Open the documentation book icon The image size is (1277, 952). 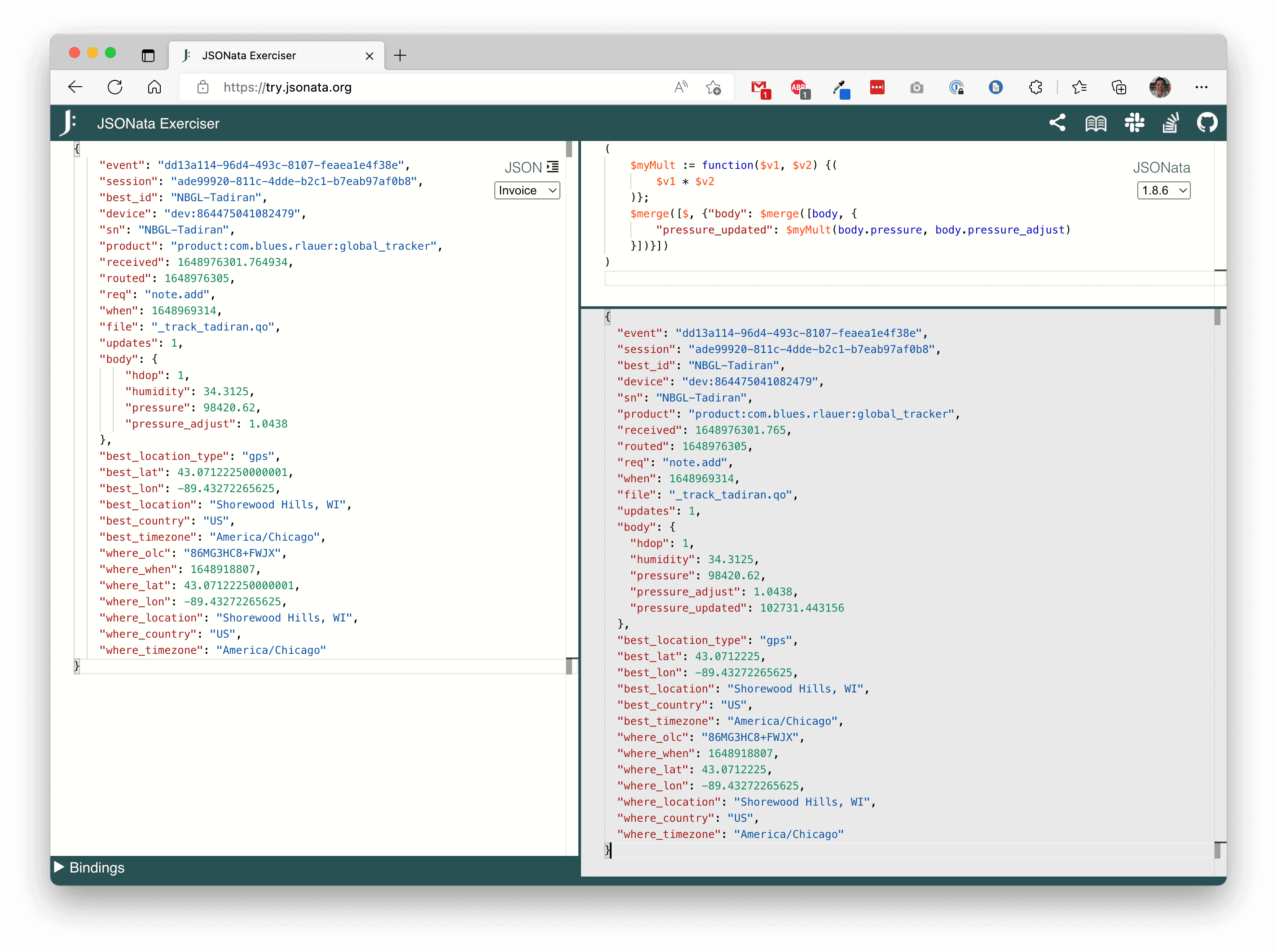pos(1096,123)
